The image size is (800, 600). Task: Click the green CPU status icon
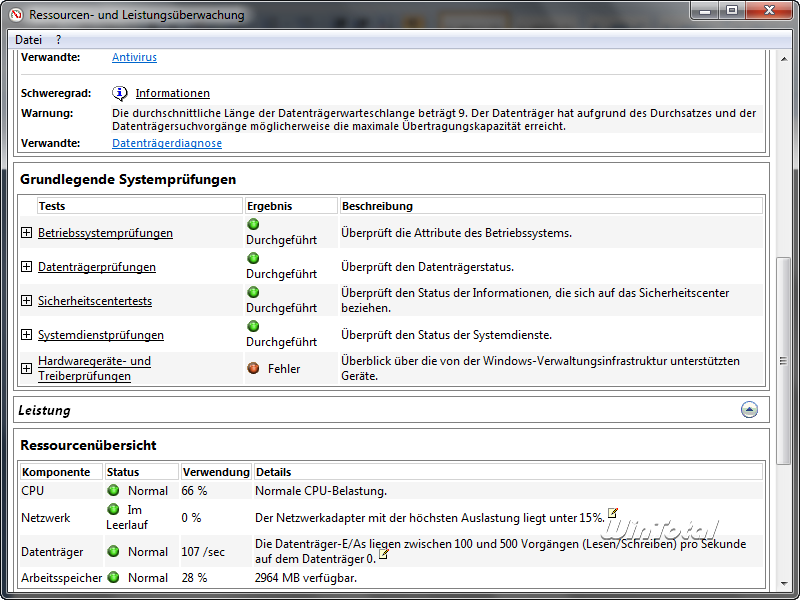[113, 491]
